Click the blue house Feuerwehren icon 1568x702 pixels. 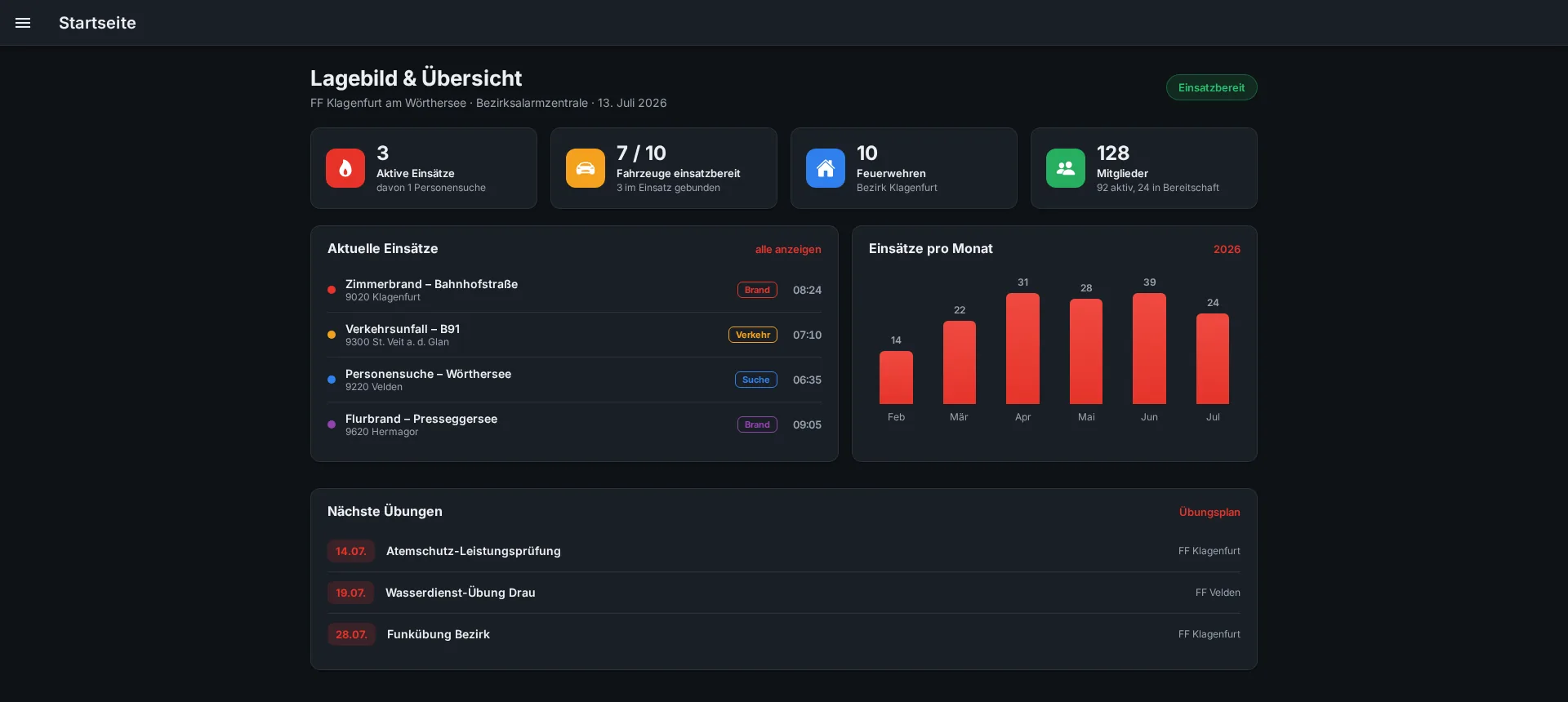[826, 168]
